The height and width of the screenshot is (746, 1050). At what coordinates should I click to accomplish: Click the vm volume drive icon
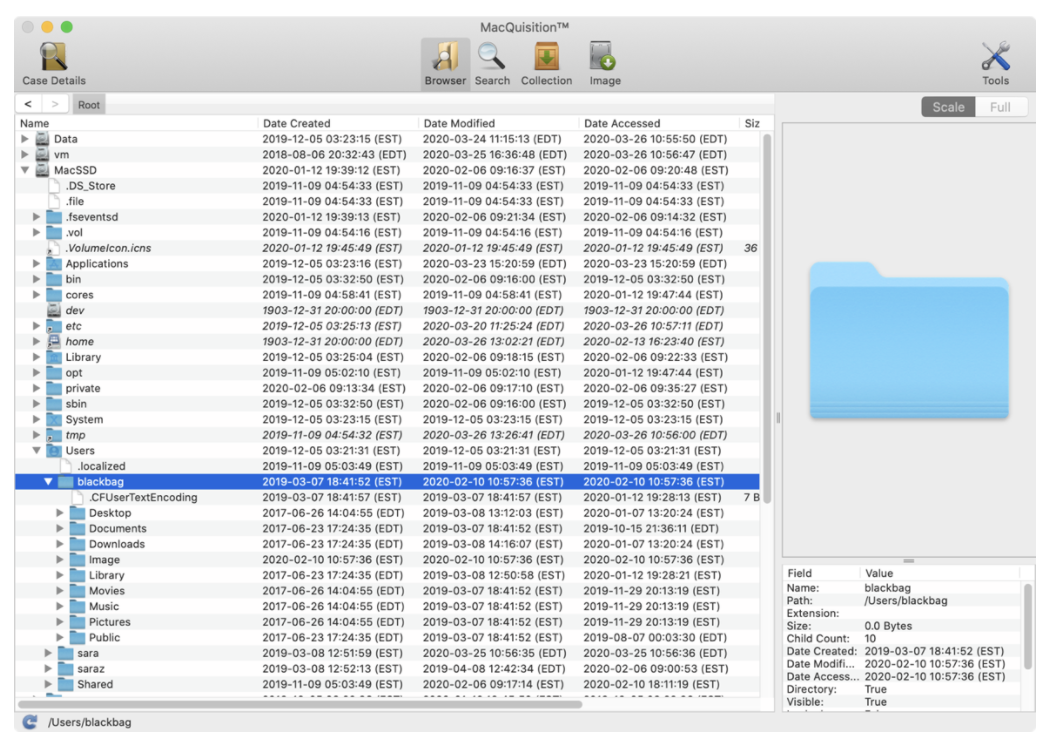(x=42, y=154)
